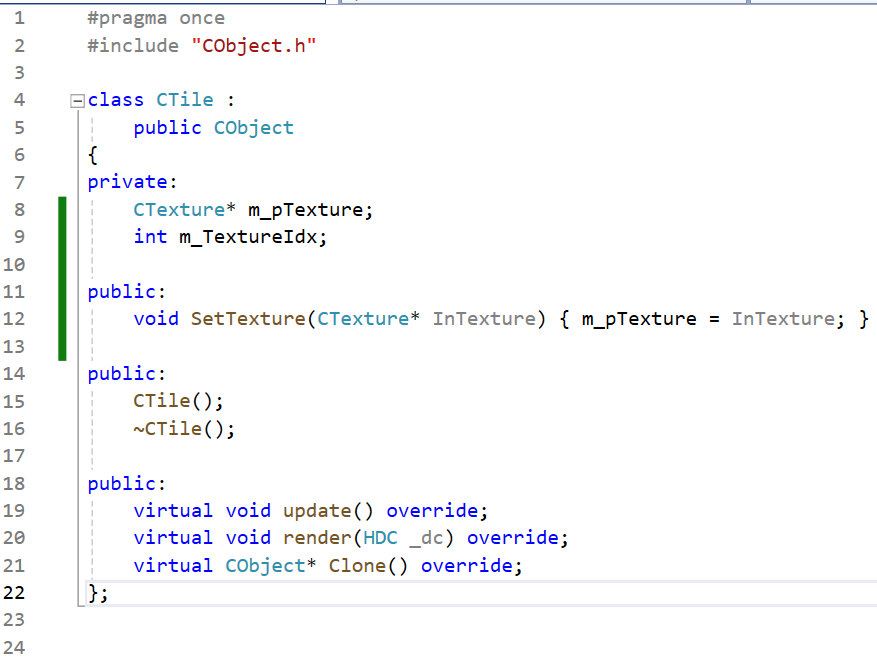The height and width of the screenshot is (662, 877).
Task: Click line number 1 in the gutter
Action: [x=20, y=18]
